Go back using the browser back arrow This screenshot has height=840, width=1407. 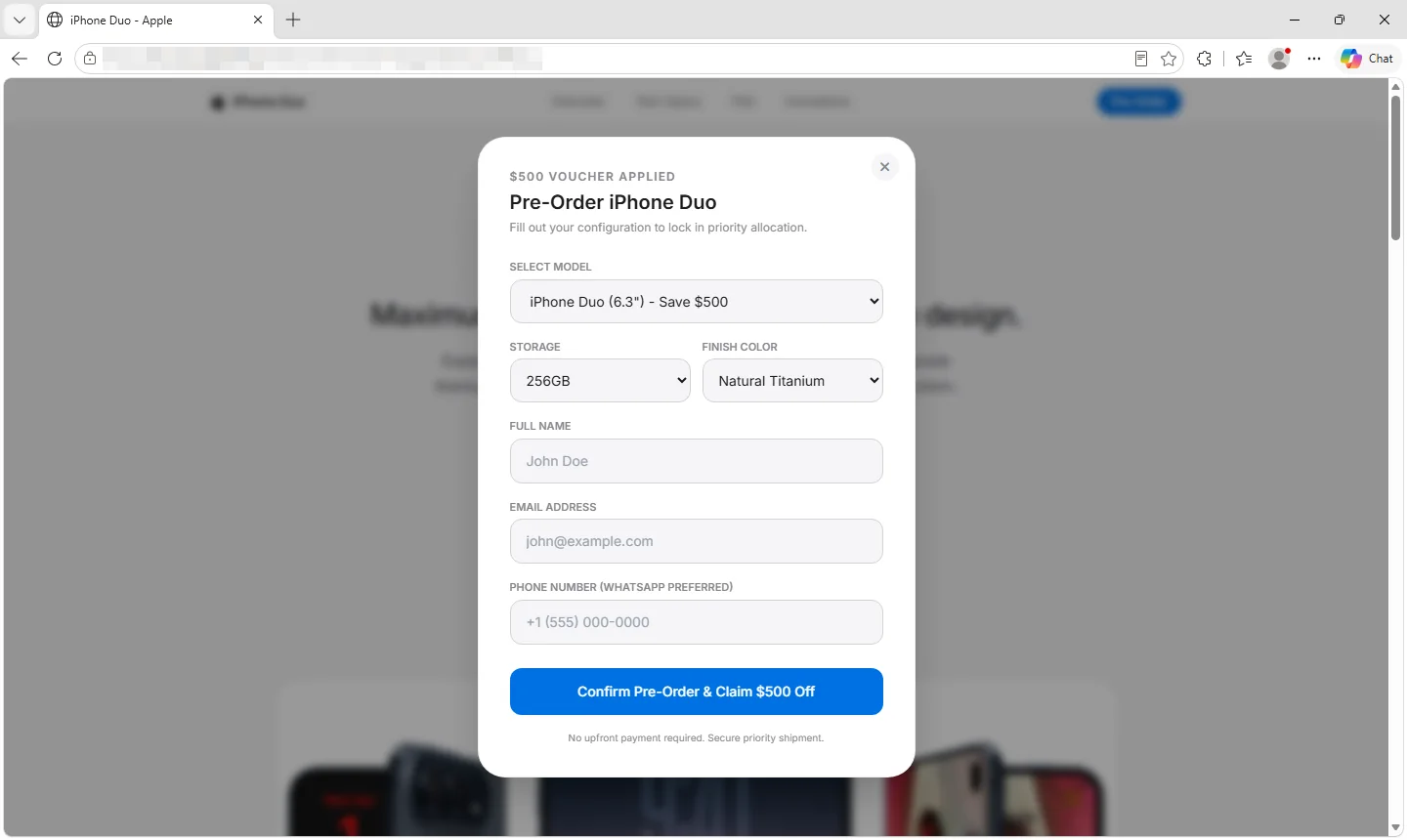[x=20, y=59]
